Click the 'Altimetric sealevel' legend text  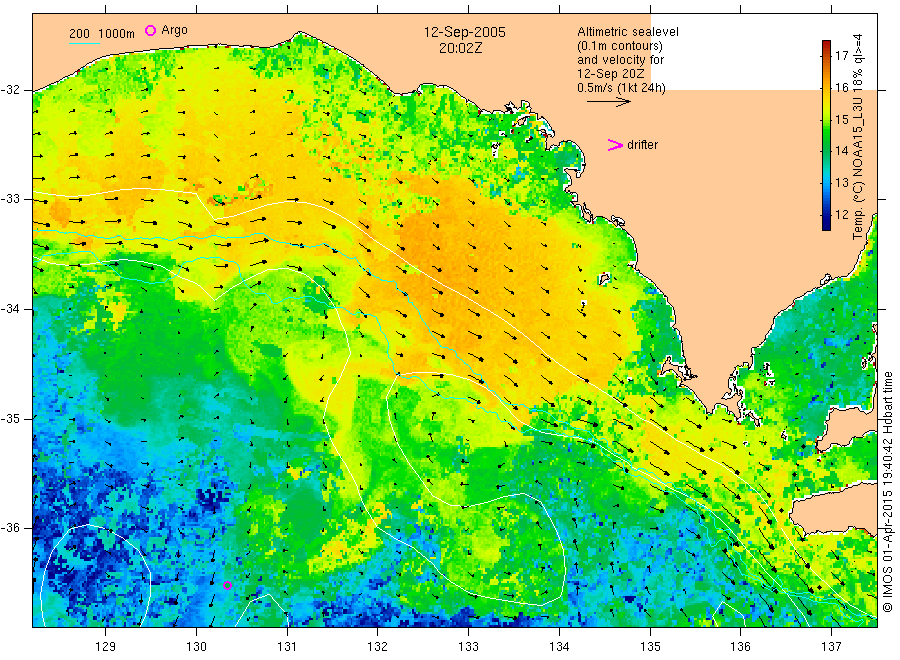628,32
